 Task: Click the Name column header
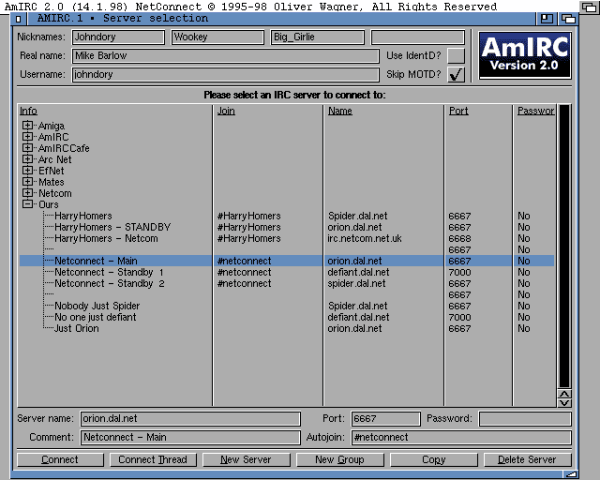pyautogui.click(x=340, y=111)
